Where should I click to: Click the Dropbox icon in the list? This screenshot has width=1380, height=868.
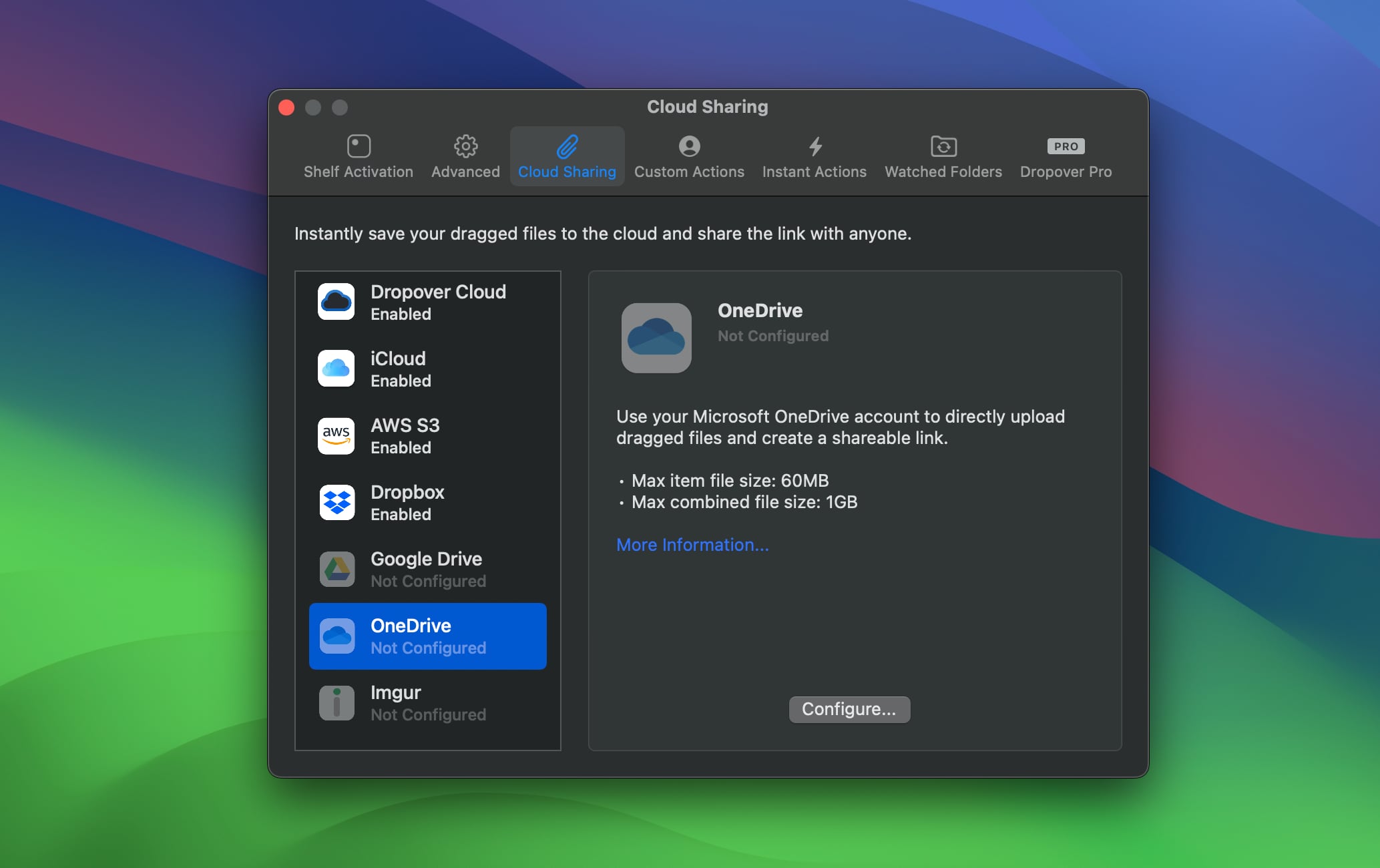coord(336,502)
